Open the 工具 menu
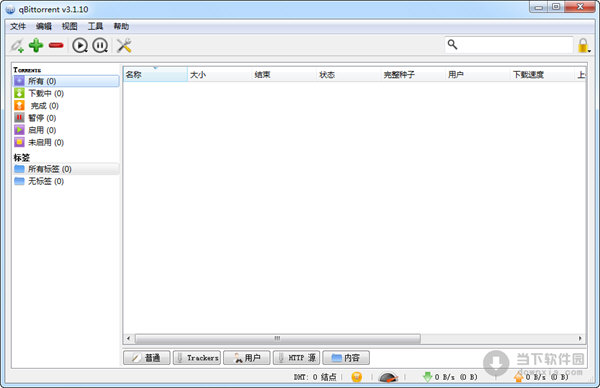 pyautogui.click(x=95, y=26)
